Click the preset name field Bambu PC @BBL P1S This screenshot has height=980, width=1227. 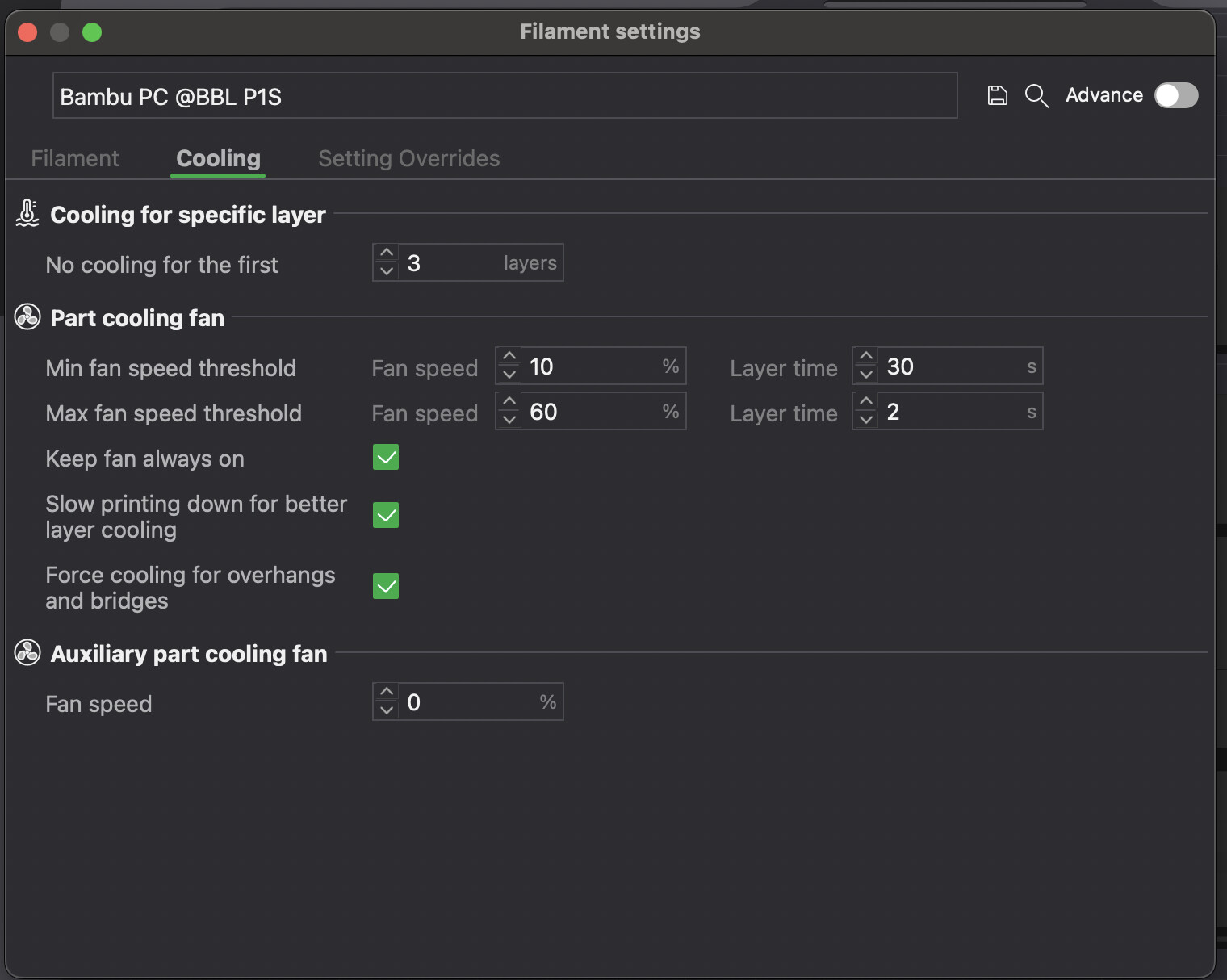click(505, 96)
